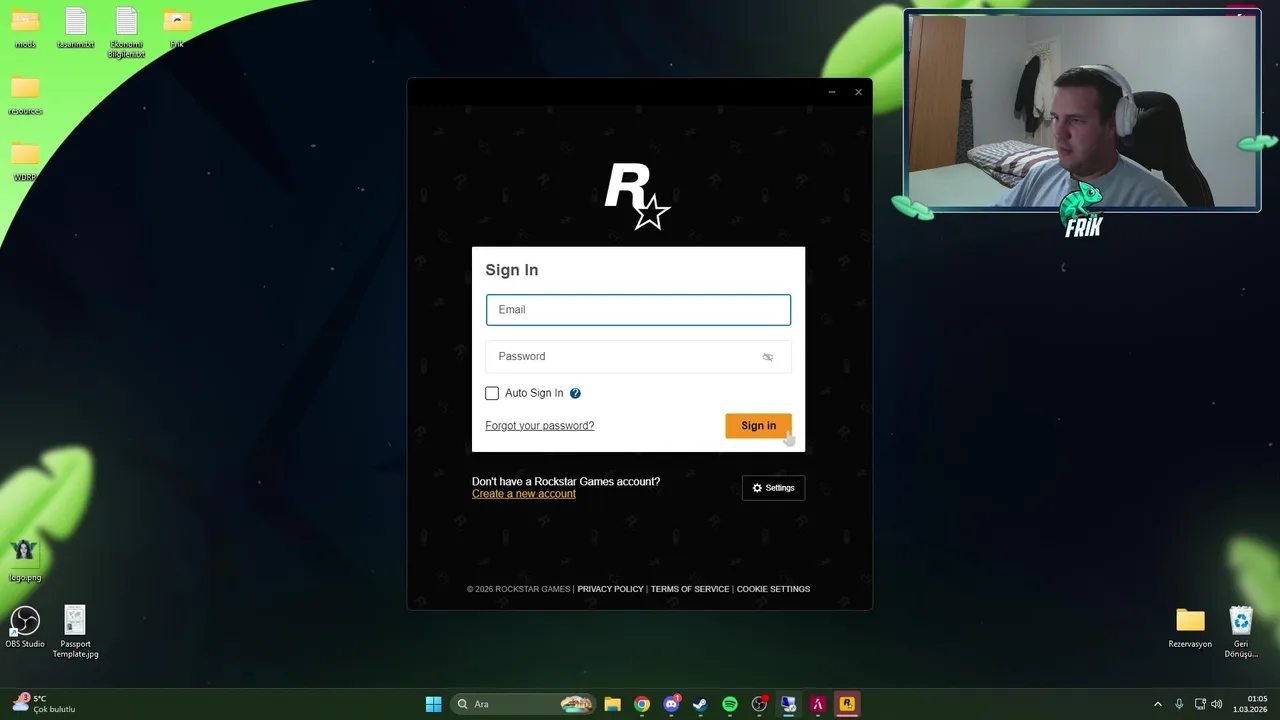Open the crimson slash-logo taskbar app
The height and width of the screenshot is (720, 1280).
pos(817,704)
